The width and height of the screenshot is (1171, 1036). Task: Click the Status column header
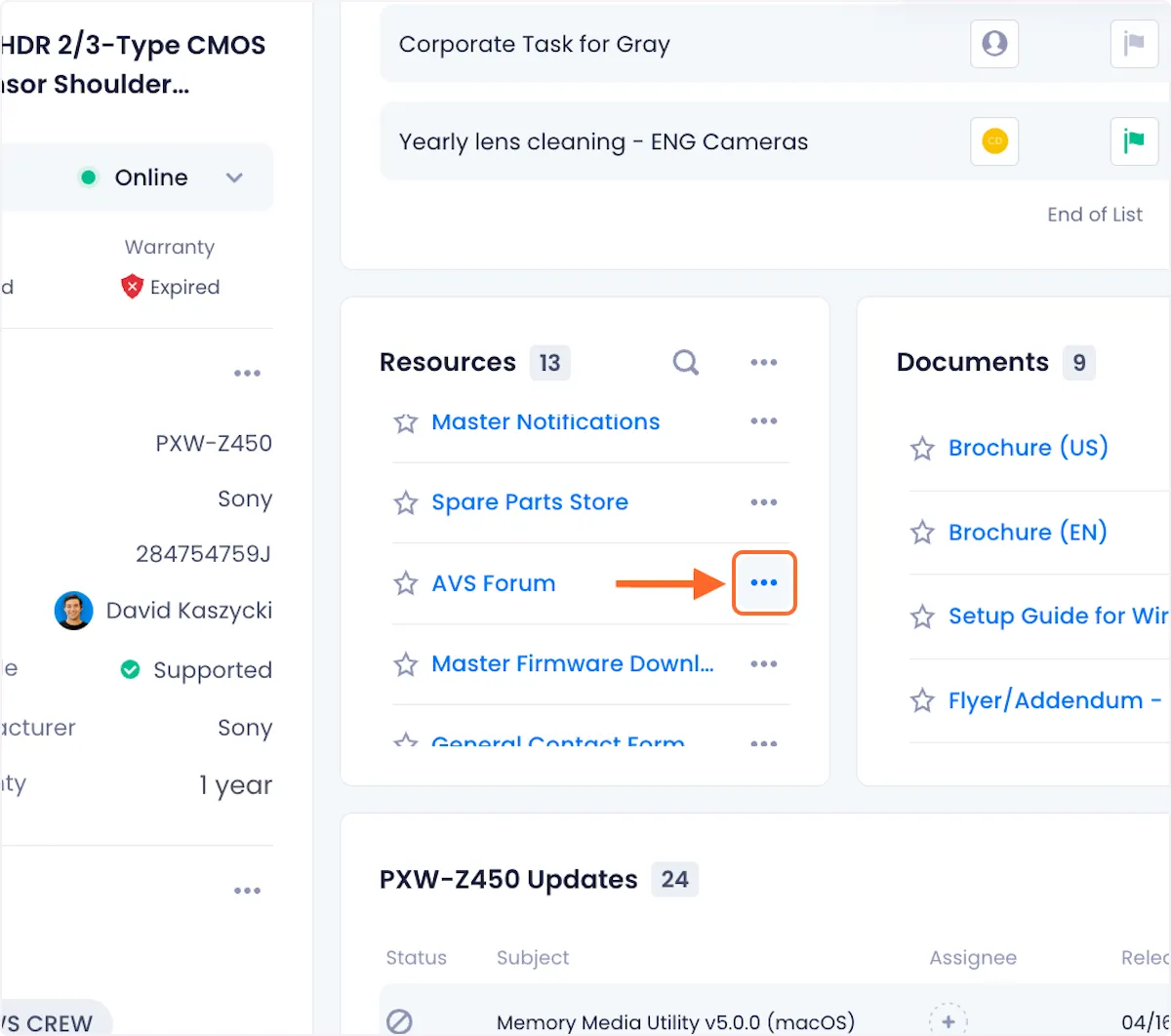click(417, 958)
